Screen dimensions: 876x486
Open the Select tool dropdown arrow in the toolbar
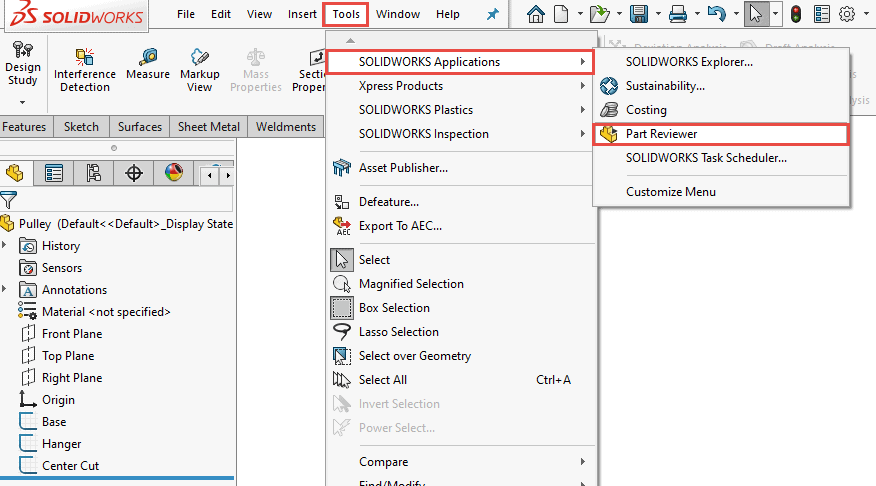click(775, 14)
